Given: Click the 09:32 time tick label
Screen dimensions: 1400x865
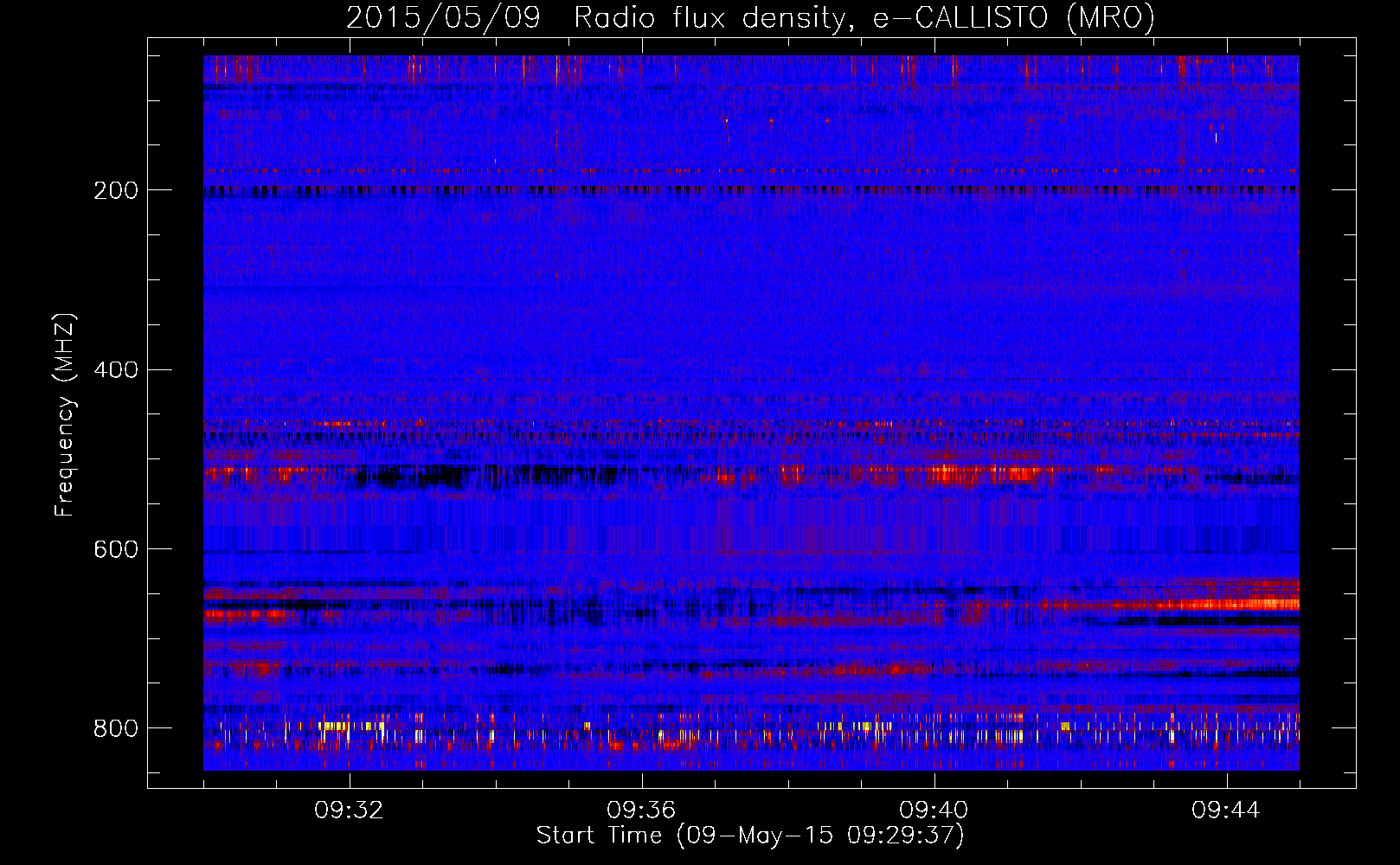Looking at the screenshot, I should (x=349, y=811).
